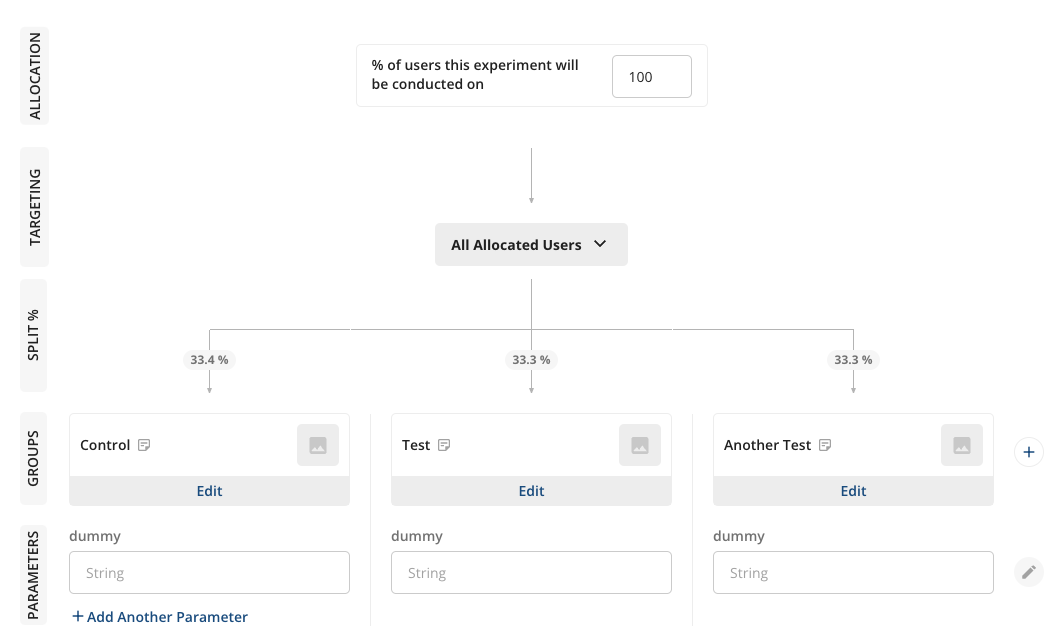Click the 33.4 % split label
Screen dimensions: 1063x637
pos(209,360)
